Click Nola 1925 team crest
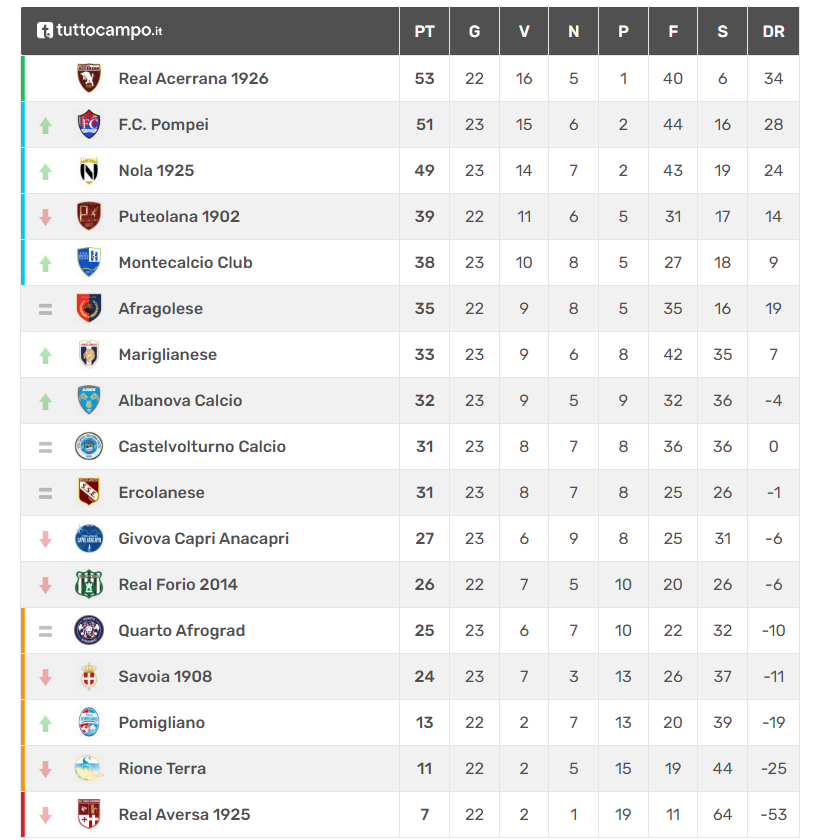Image resolution: width=813 pixels, height=840 pixels. tap(89, 170)
